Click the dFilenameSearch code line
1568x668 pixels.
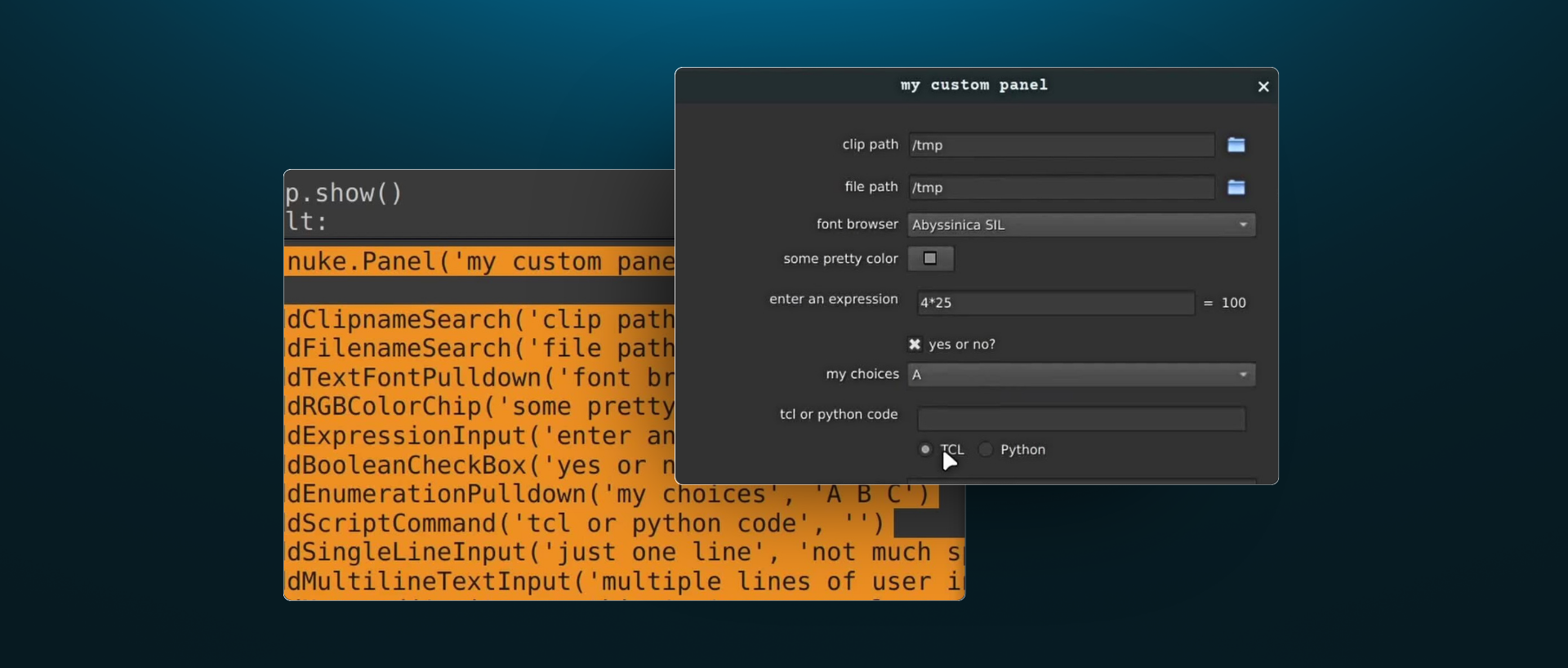pyautogui.click(x=480, y=349)
